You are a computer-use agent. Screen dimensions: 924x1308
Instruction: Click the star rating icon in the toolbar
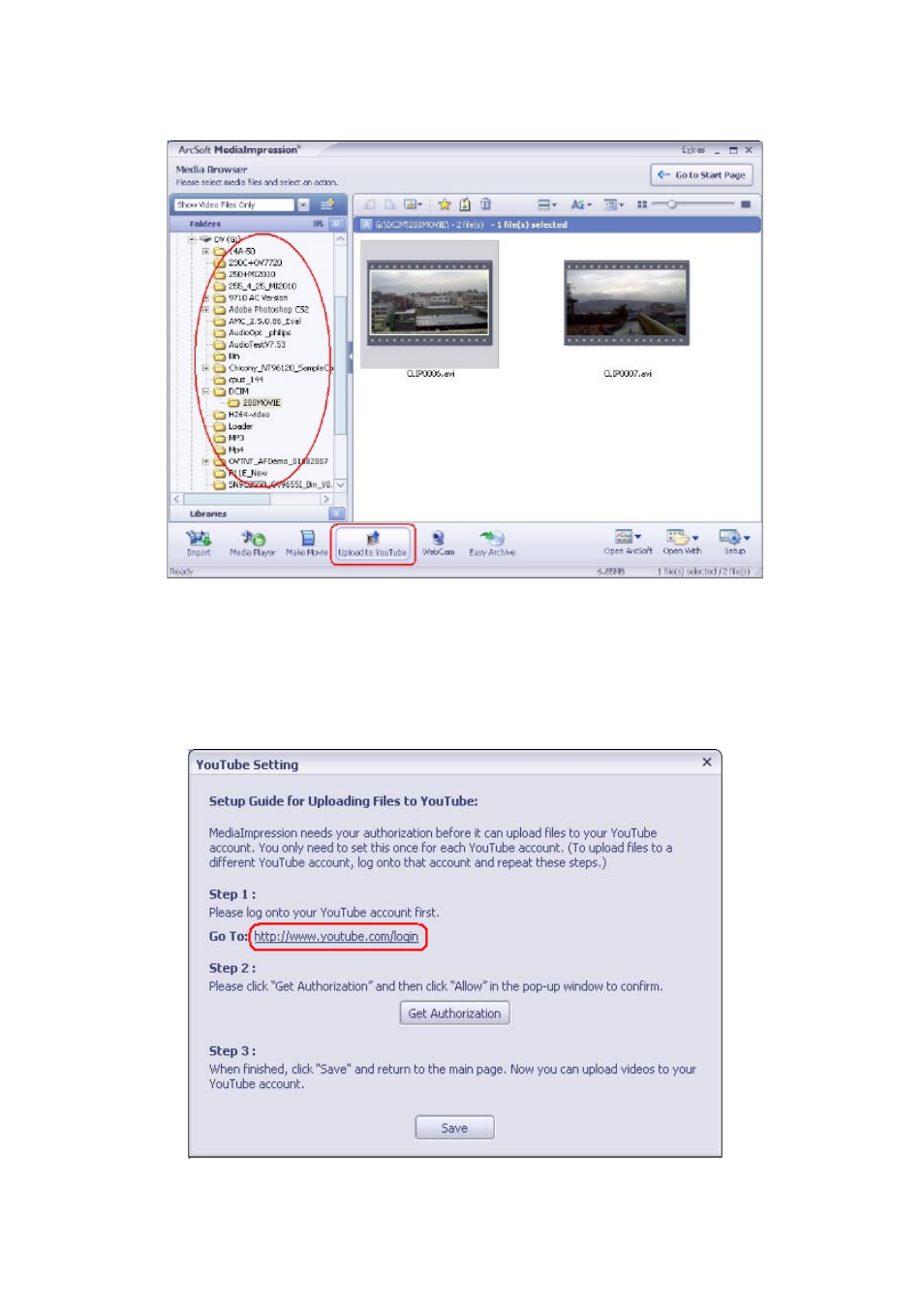coord(445,204)
